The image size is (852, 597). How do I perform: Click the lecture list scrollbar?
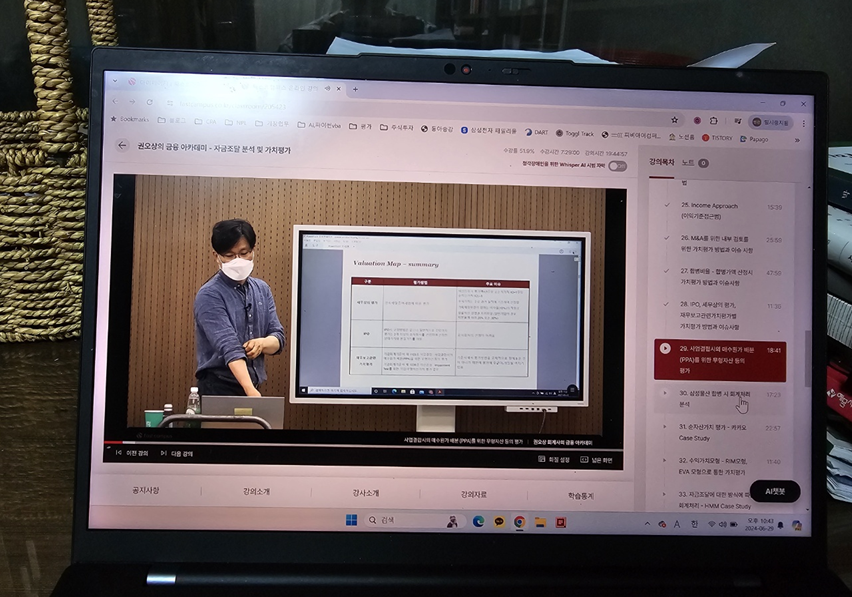pos(807,359)
